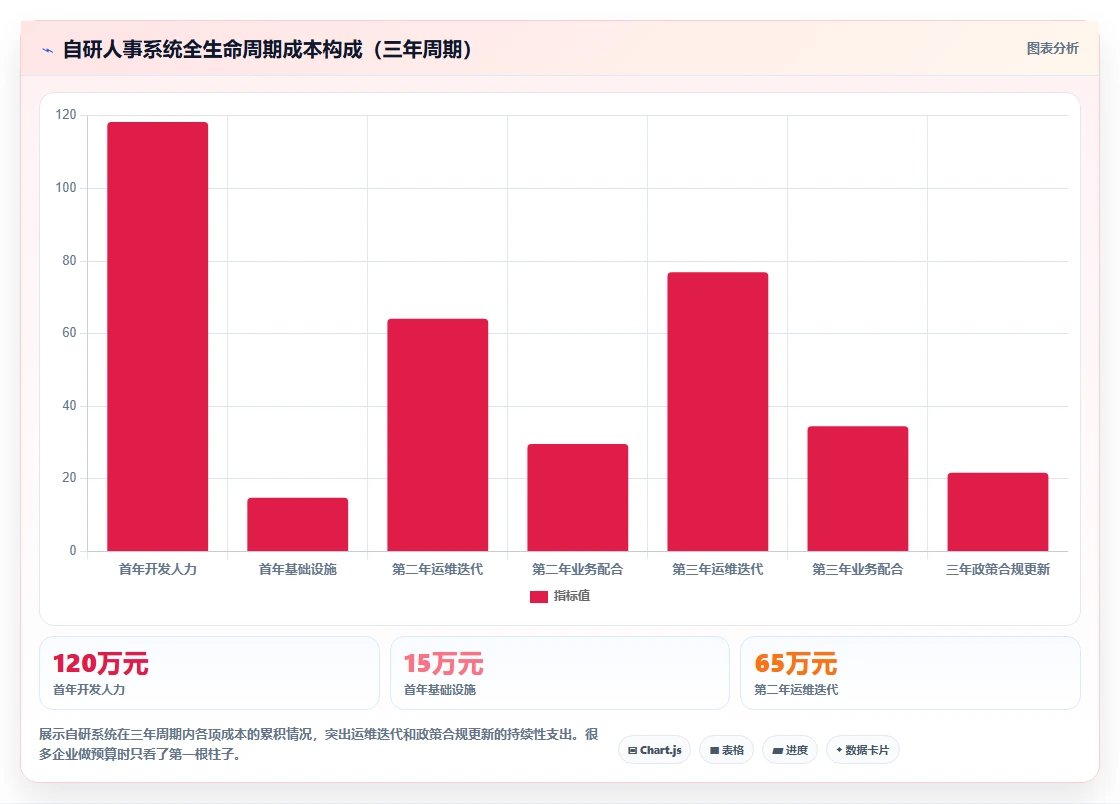This screenshot has height=804, width=1120.
Task: Click the Chart.js tag
Action: (x=654, y=750)
